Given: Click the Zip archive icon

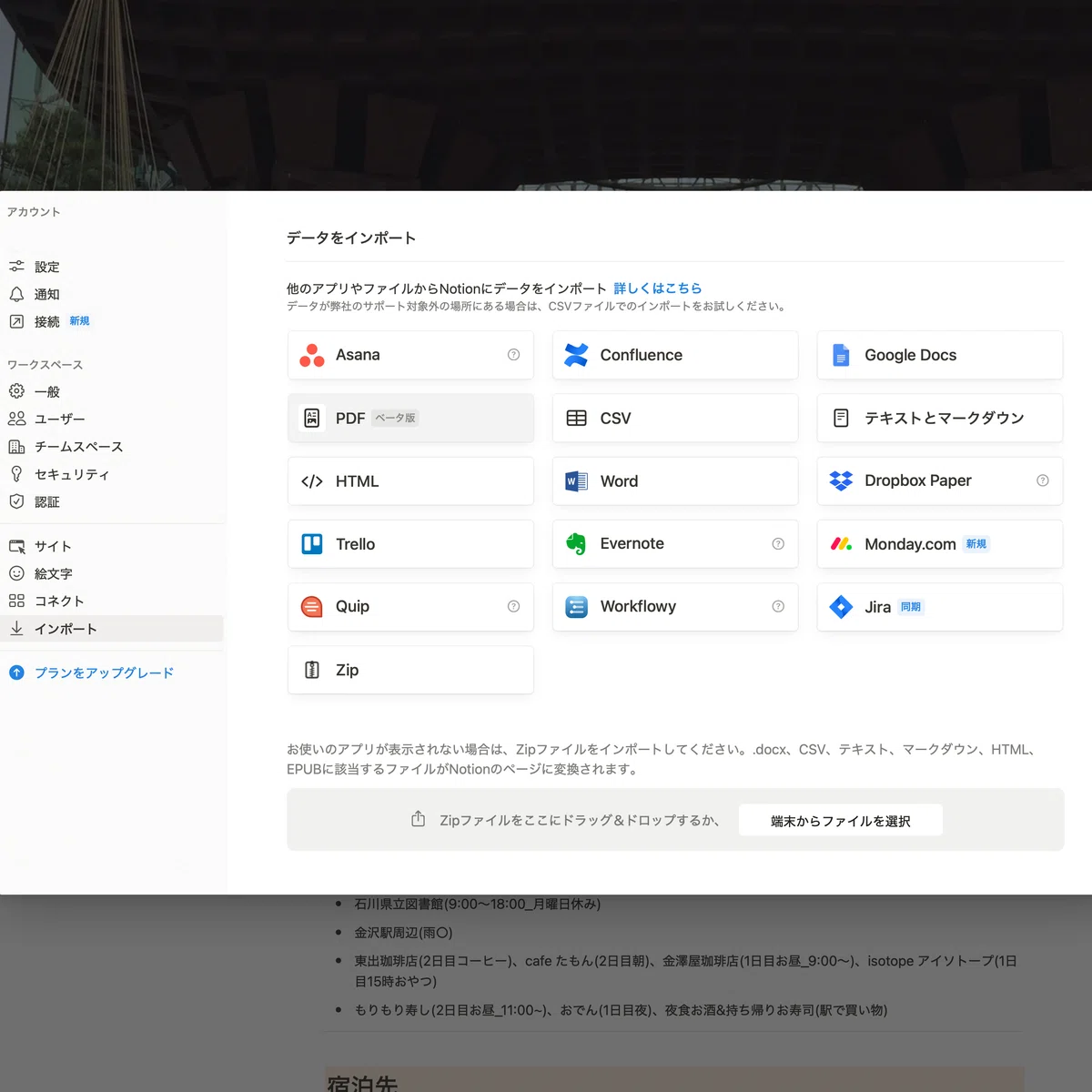Looking at the screenshot, I should point(312,670).
